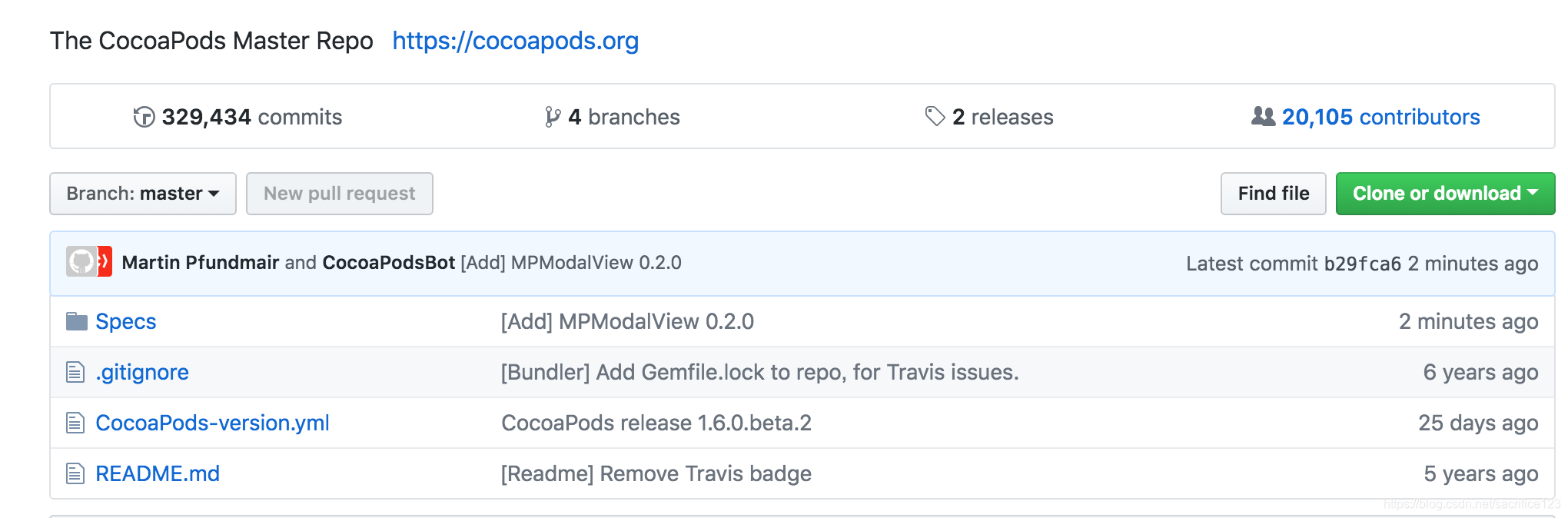Open the CocoaPods-version.yml file
This screenshot has height=518, width=1568.
pos(212,423)
